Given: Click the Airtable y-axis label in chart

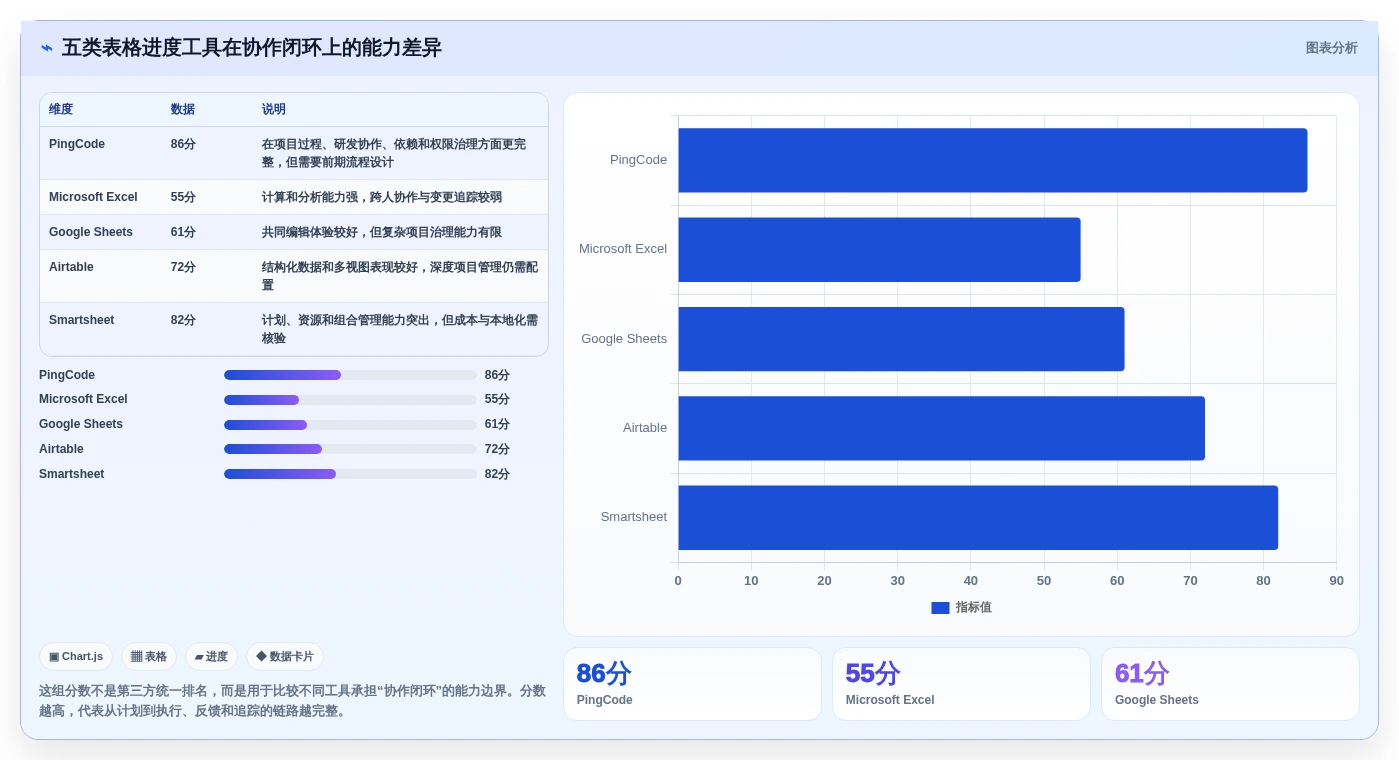Looking at the screenshot, I should click(645, 428).
